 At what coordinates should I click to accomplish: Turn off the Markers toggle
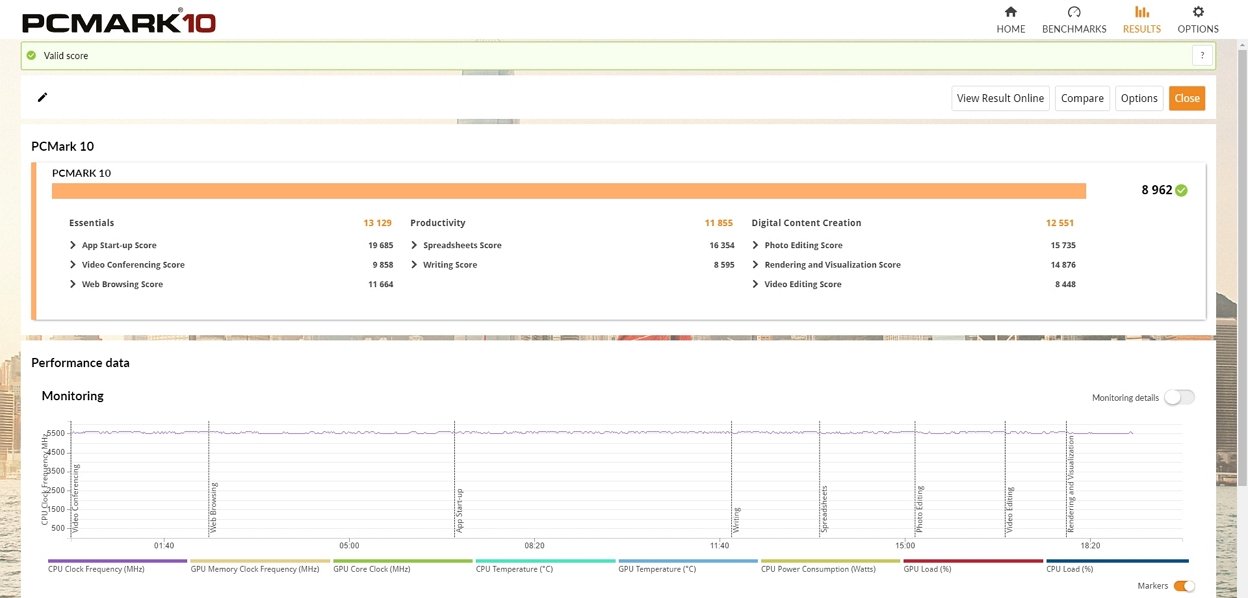click(x=1183, y=586)
